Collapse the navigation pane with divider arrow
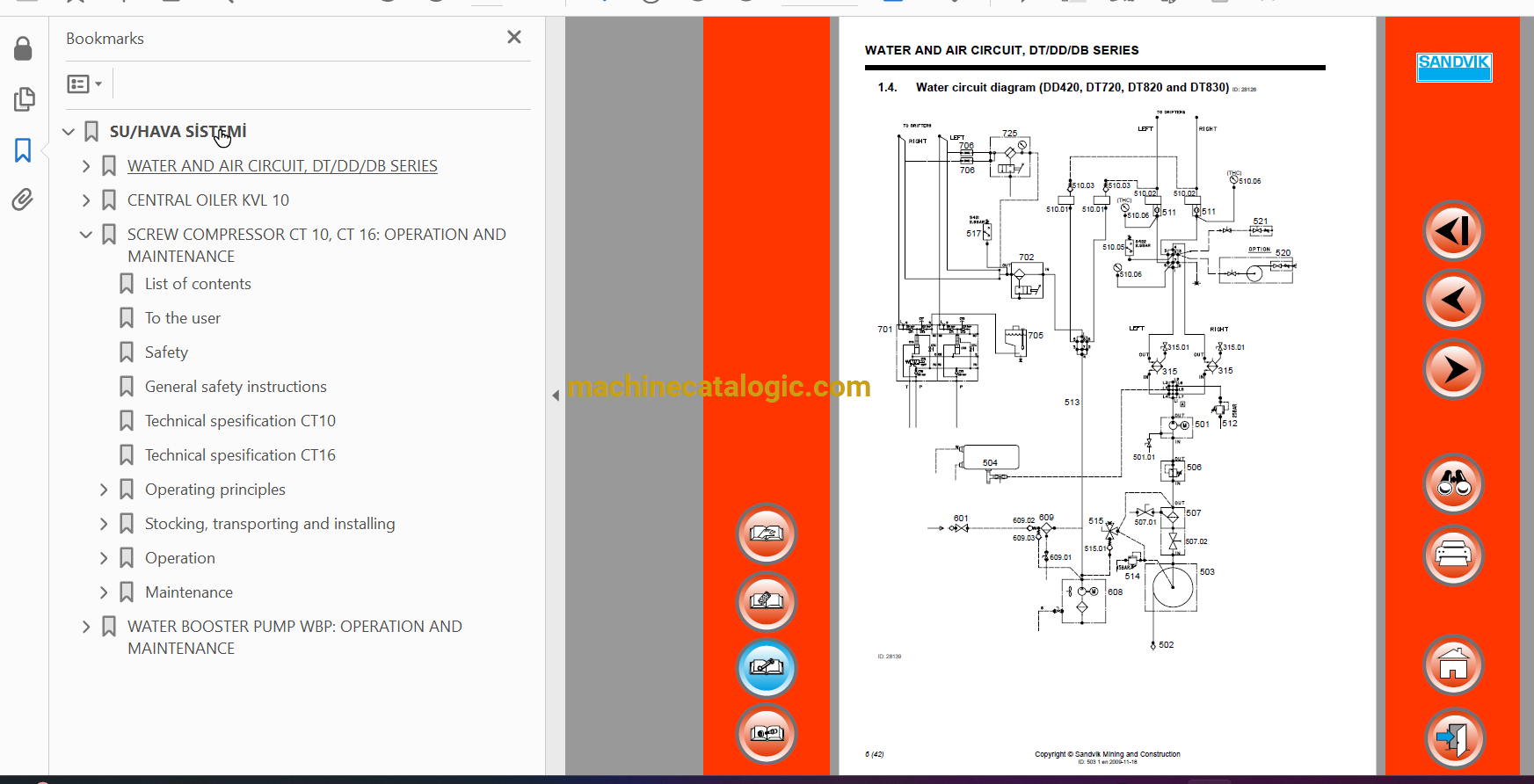 pos(556,396)
